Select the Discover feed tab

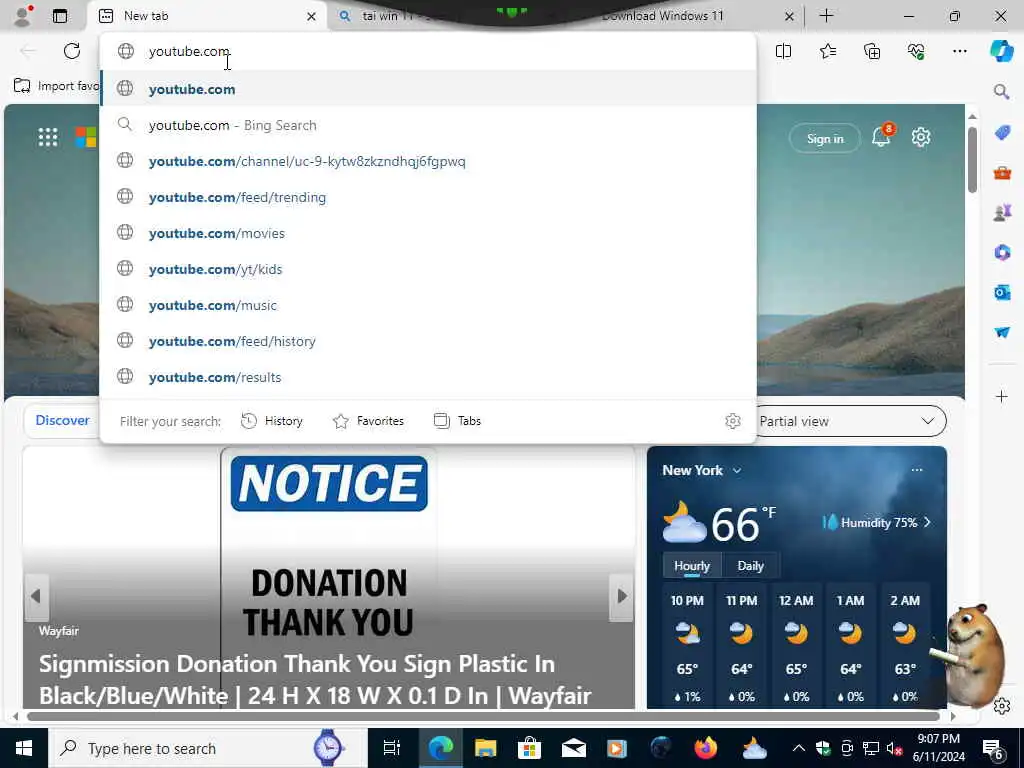click(x=62, y=421)
